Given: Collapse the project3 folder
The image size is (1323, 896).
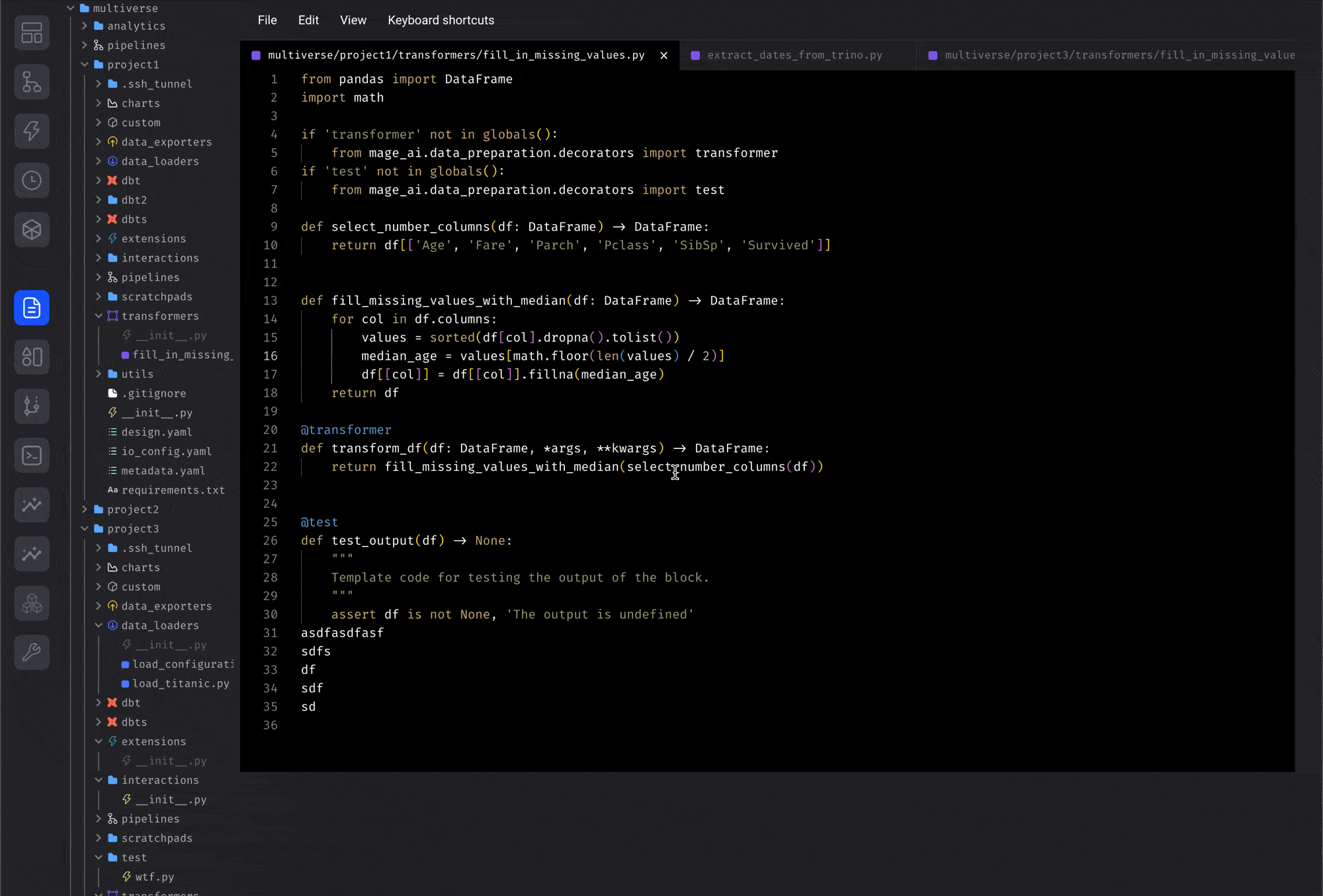Looking at the screenshot, I should click(85, 528).
